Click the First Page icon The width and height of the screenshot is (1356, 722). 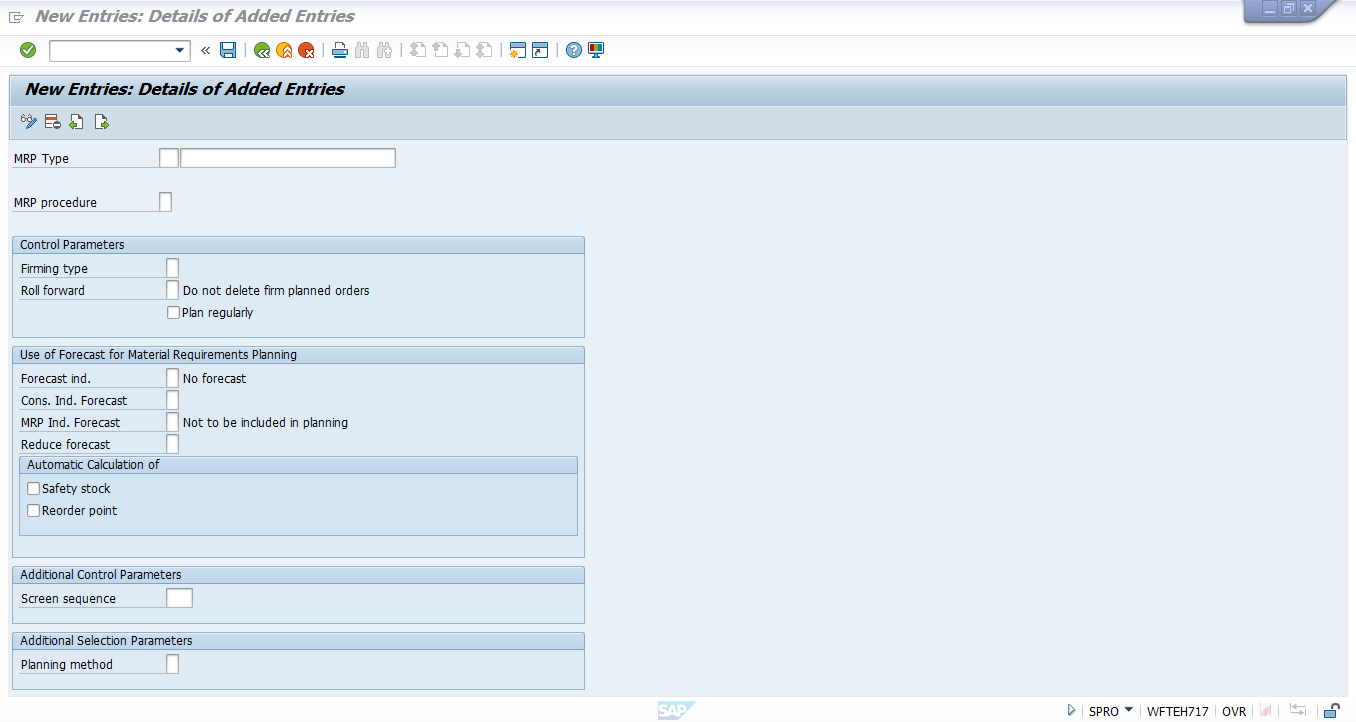click(418, 50)
